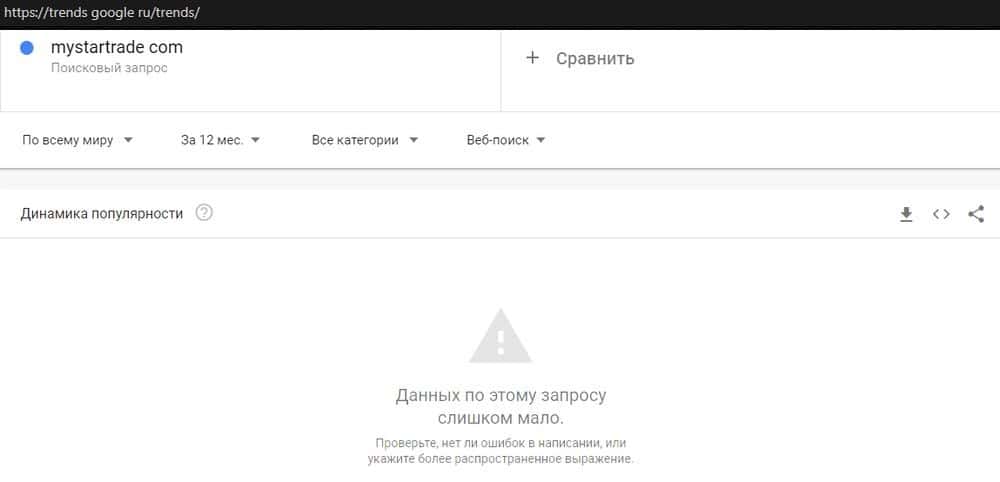1000x482 pixels.
Task: Click the arrow beside Веб-поиск
Action: (x=541, y=140)
